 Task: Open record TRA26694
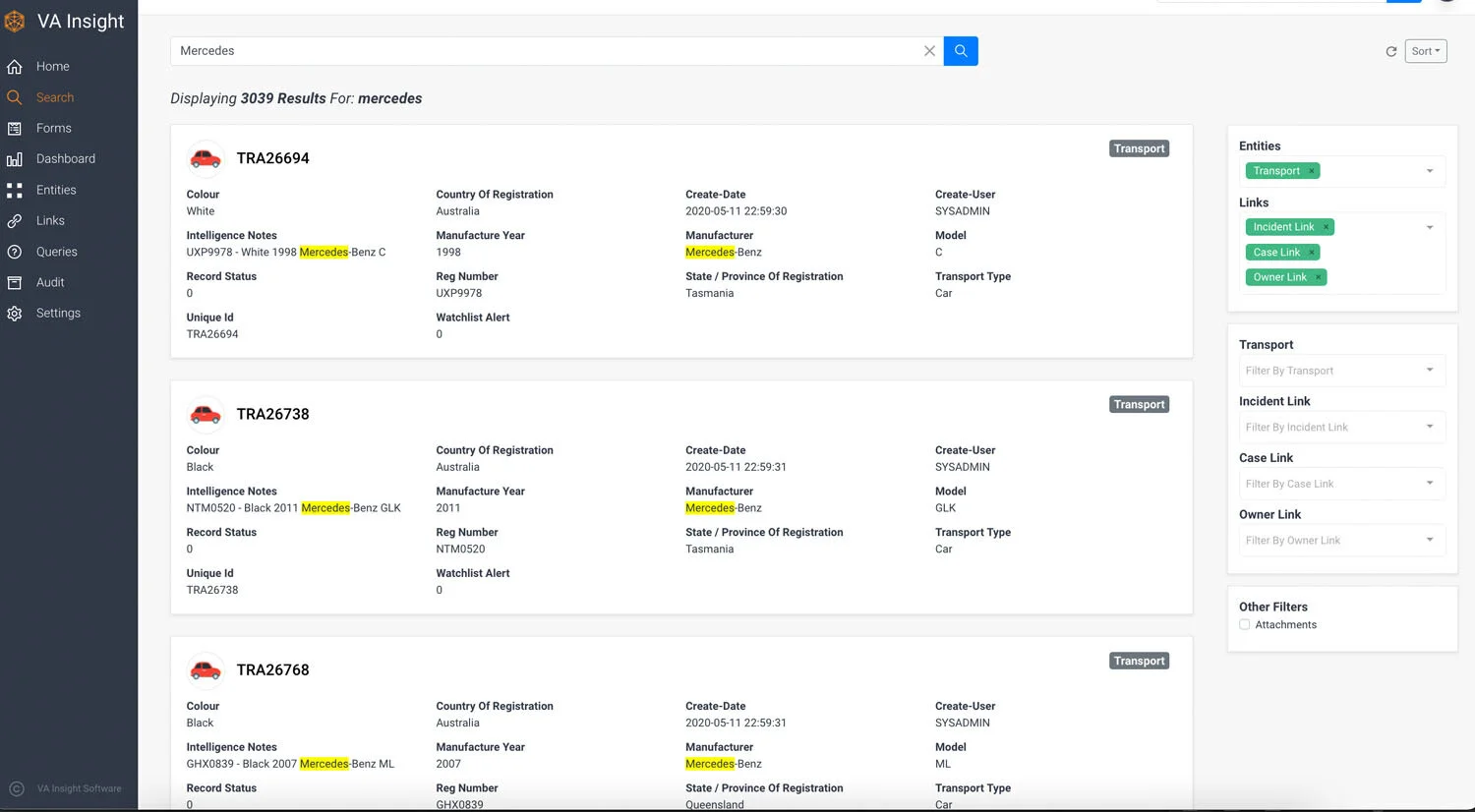click(x=272, y=158)
